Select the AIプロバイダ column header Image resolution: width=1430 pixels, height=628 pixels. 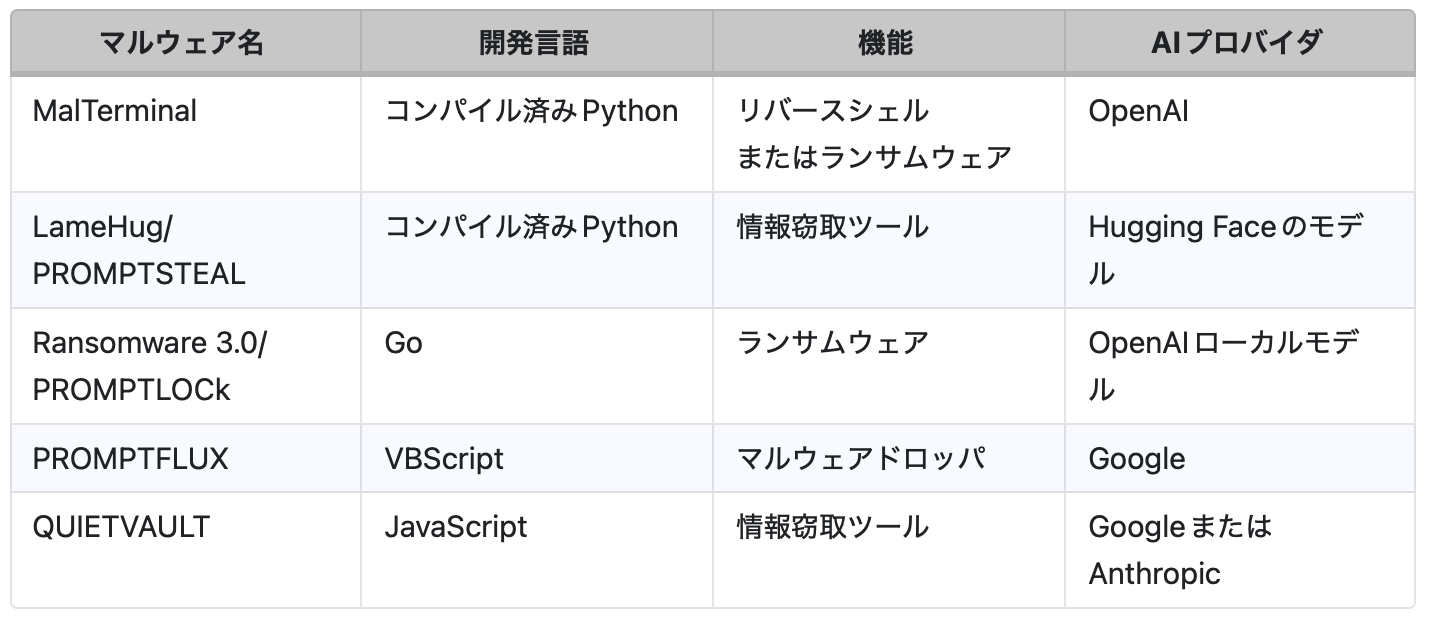1237,42
